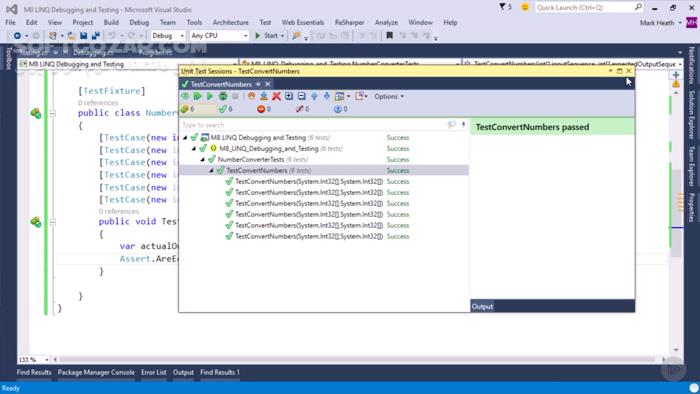The image size is (700, 394).
Task: Filter by failed tests count 0
Action: coord(264,109)
